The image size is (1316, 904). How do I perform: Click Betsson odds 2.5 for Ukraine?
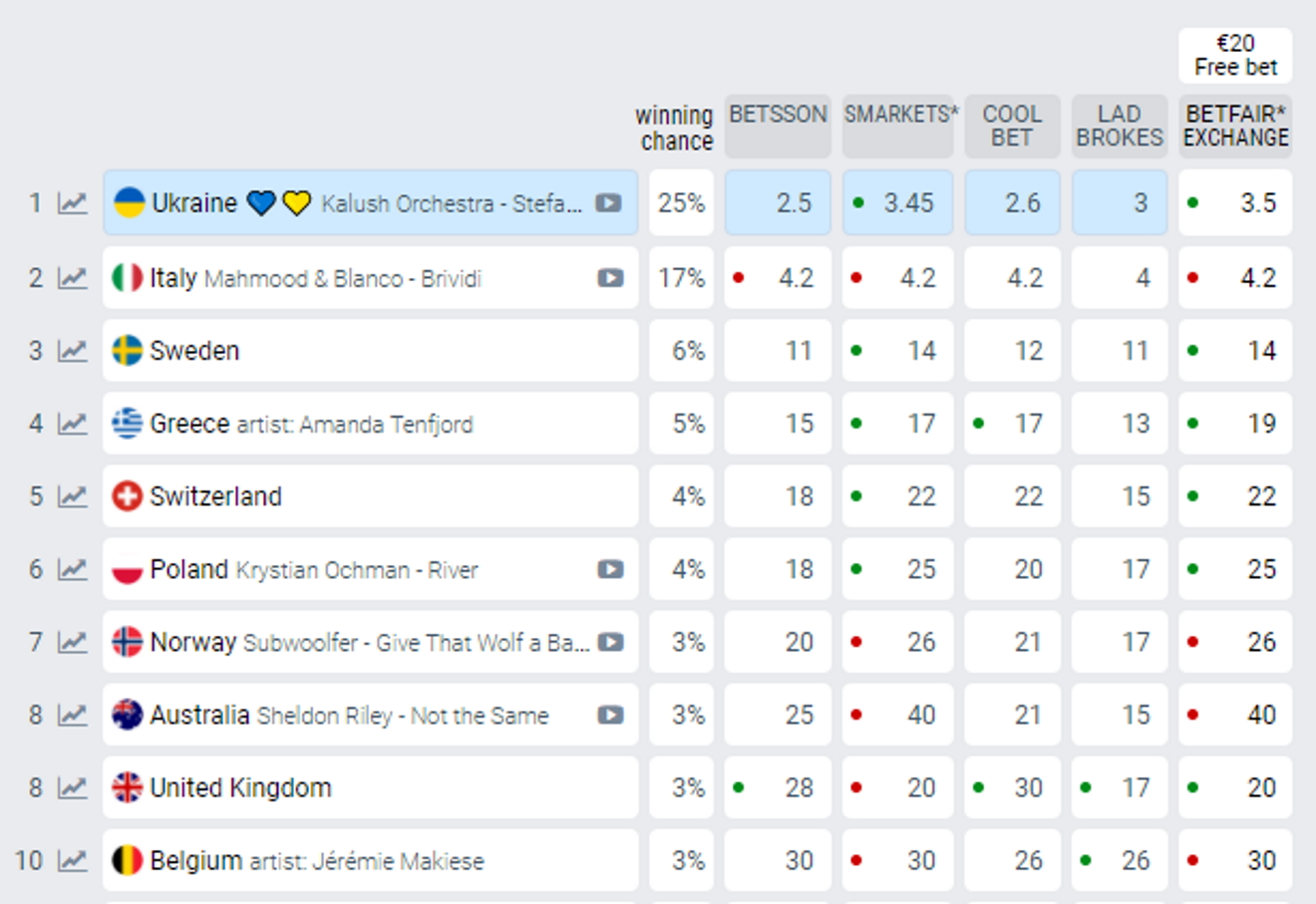tap(778, 203)
